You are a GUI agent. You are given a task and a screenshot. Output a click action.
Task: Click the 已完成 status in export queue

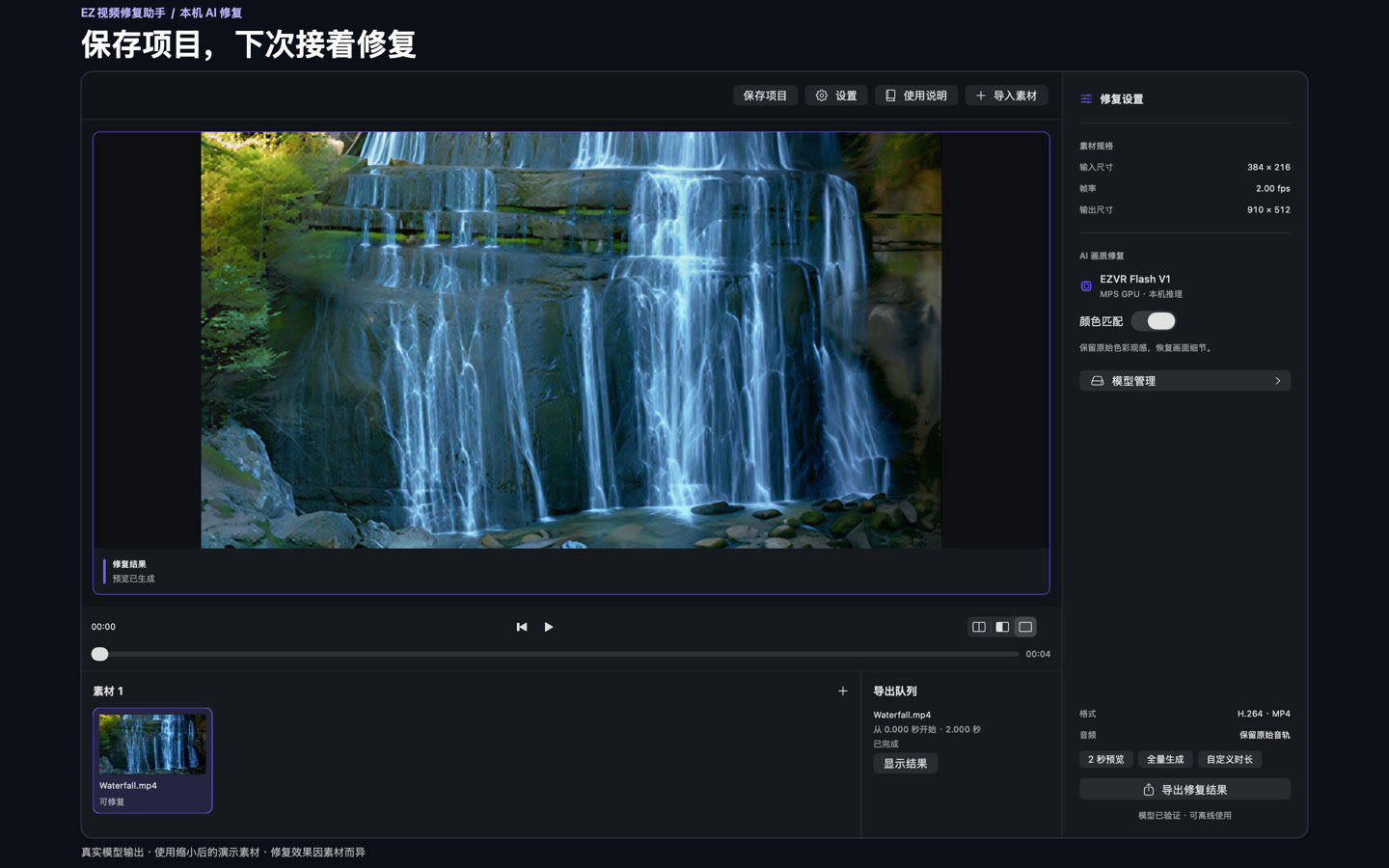[885, 745]
